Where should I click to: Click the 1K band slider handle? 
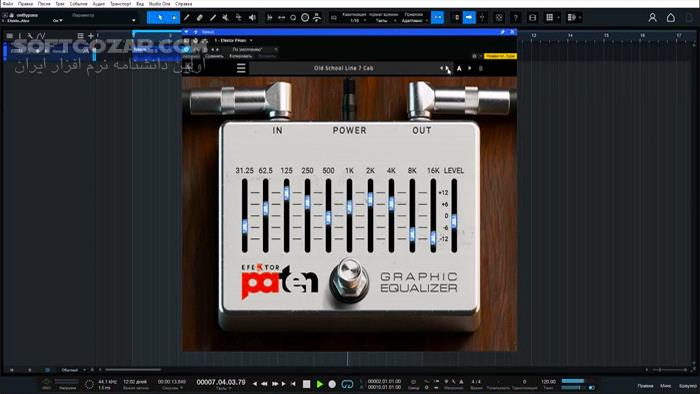[350, 207]
